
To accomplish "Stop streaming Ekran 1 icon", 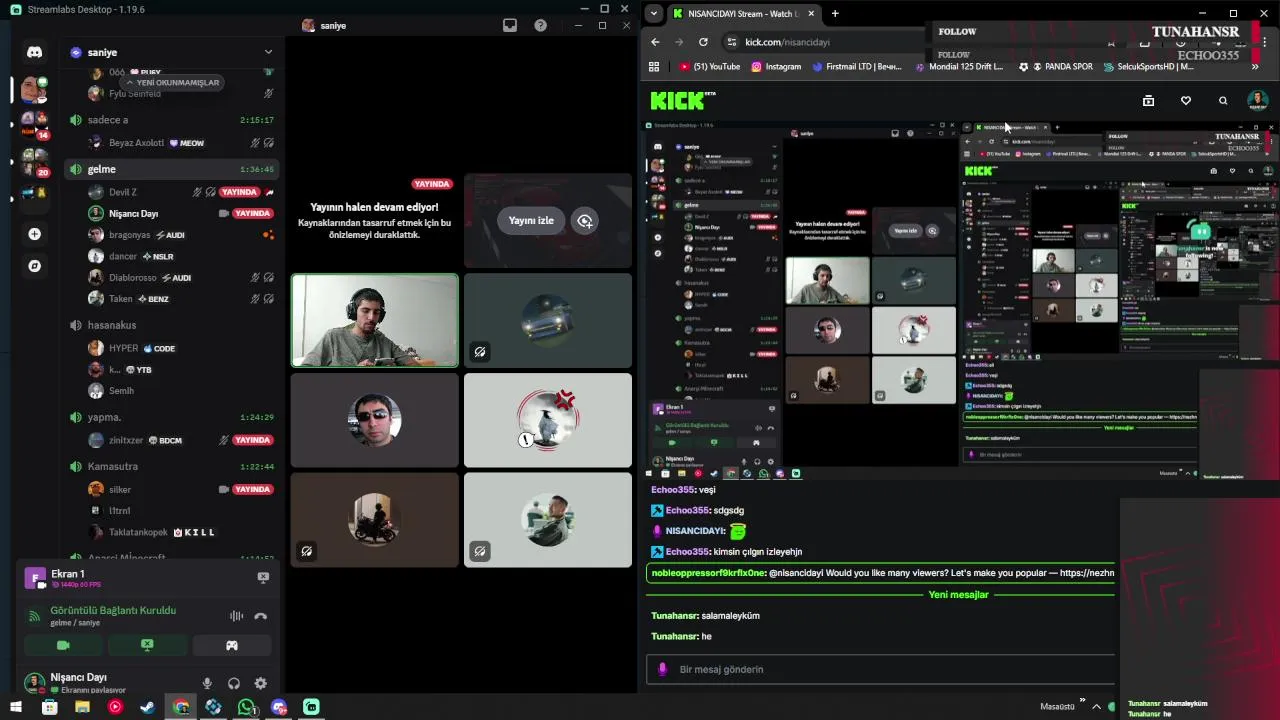I will pyautogui.click(x=263, y=577).
